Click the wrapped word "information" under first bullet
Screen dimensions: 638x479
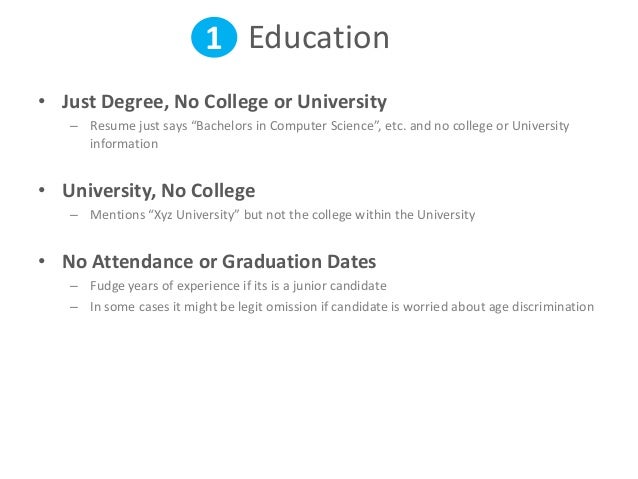(124, 143)
